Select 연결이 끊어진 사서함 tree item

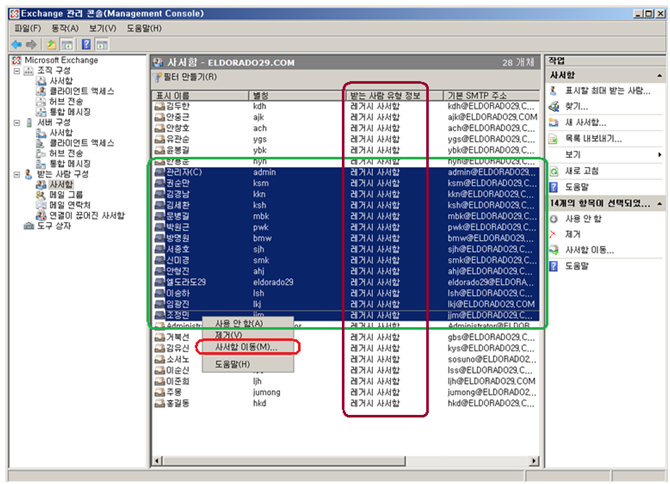click(87, 215)
